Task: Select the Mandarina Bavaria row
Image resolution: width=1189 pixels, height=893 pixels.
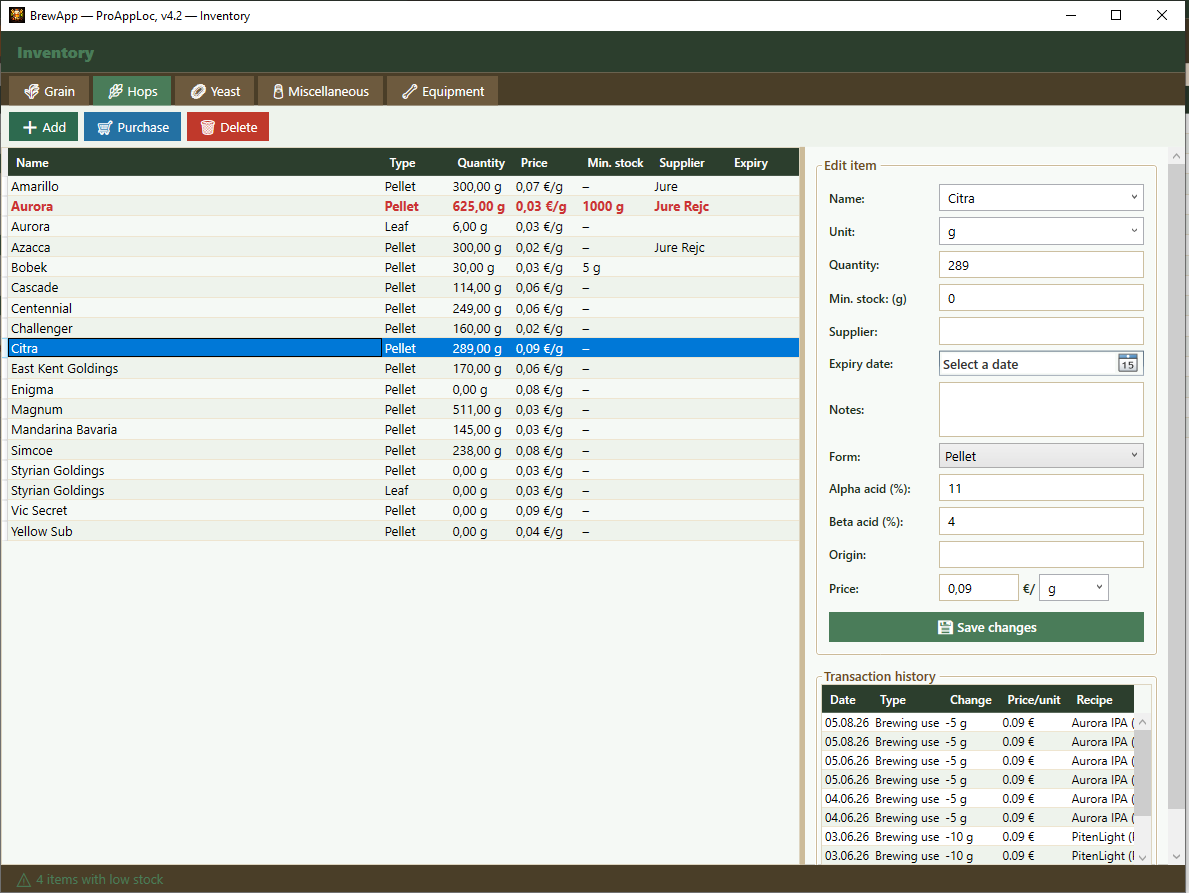Action: point(403,430)
